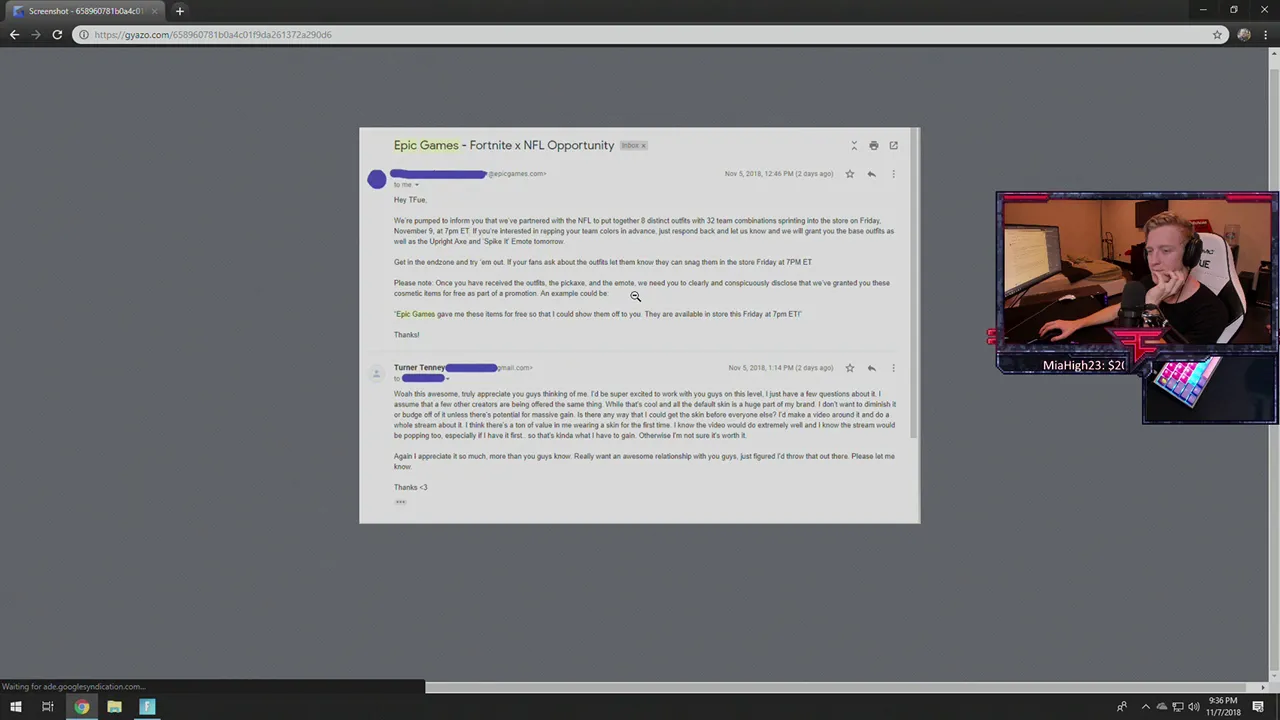1280x720 pixels.
Task: Click the collapse-all icon in email header
Action: click(854, 146)
